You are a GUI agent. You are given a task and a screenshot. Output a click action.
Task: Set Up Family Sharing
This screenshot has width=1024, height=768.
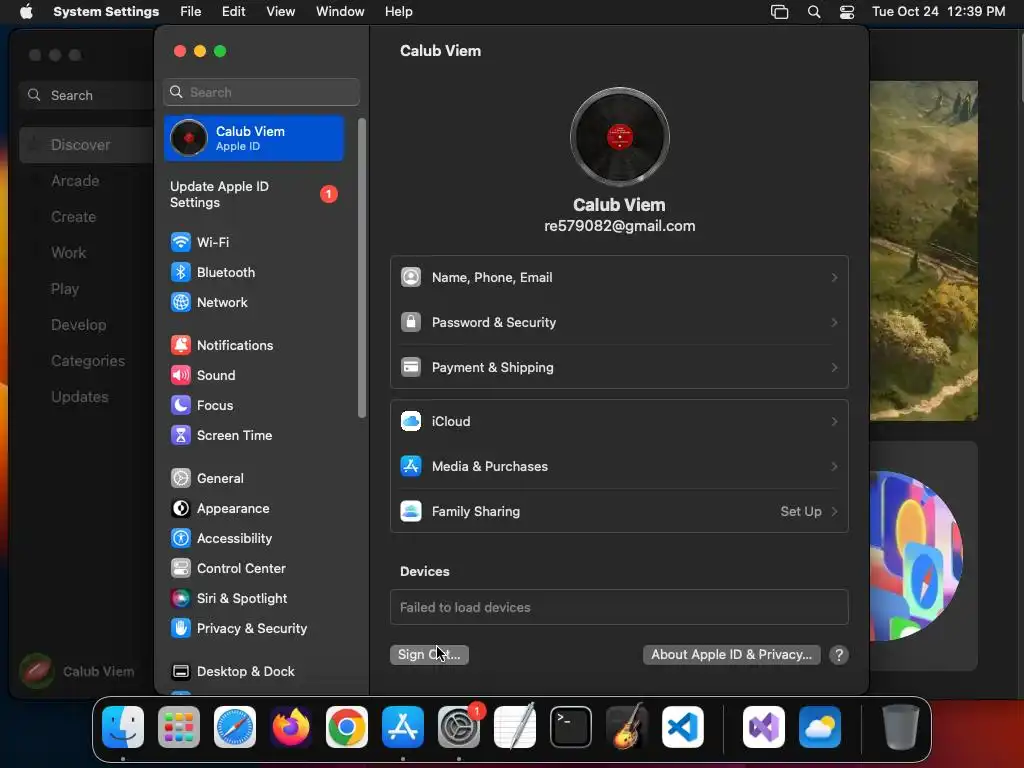click(619, 512)
